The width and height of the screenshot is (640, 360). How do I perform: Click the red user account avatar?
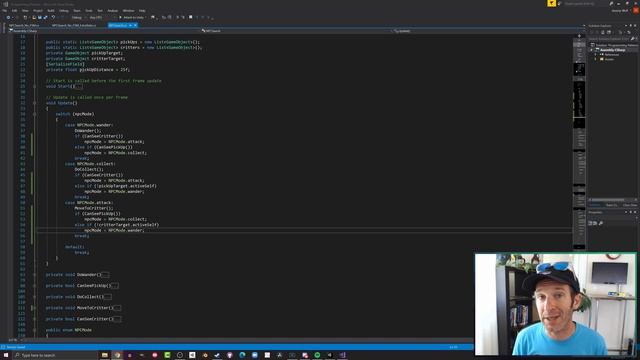[635, 10]
